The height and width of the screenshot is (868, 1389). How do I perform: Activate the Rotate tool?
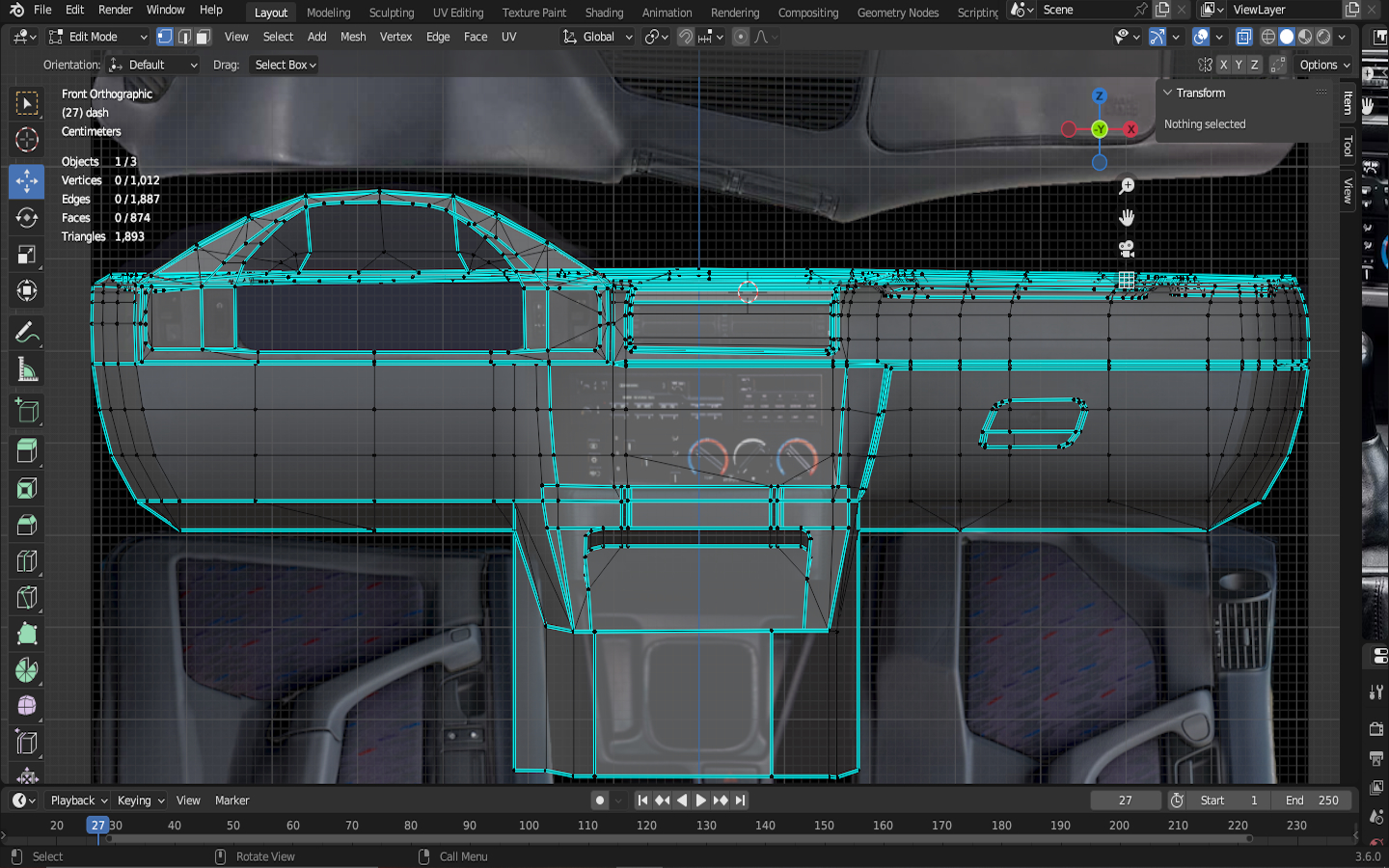point(27,218)
